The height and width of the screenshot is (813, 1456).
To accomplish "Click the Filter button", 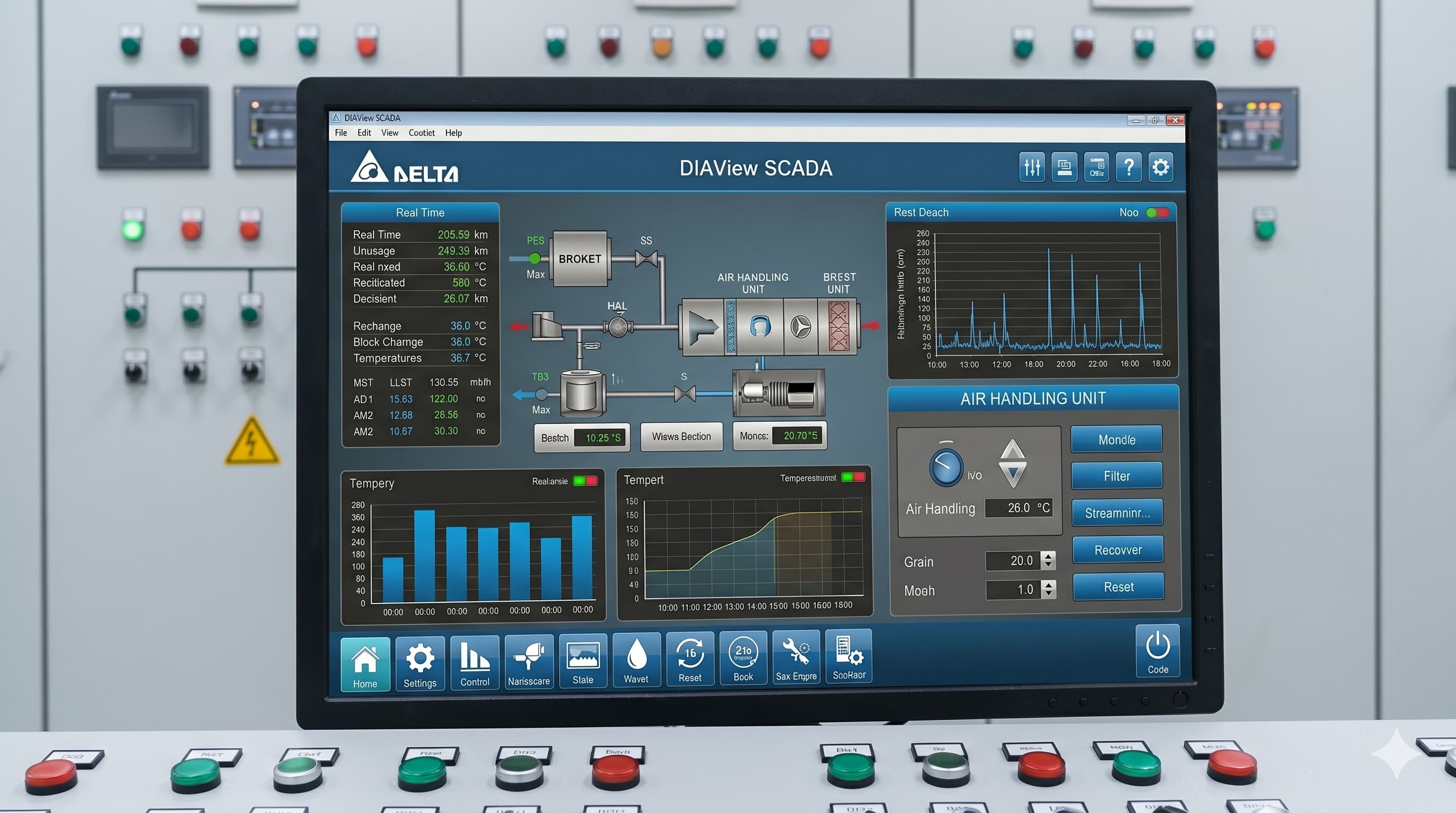I will (1117, 476).
